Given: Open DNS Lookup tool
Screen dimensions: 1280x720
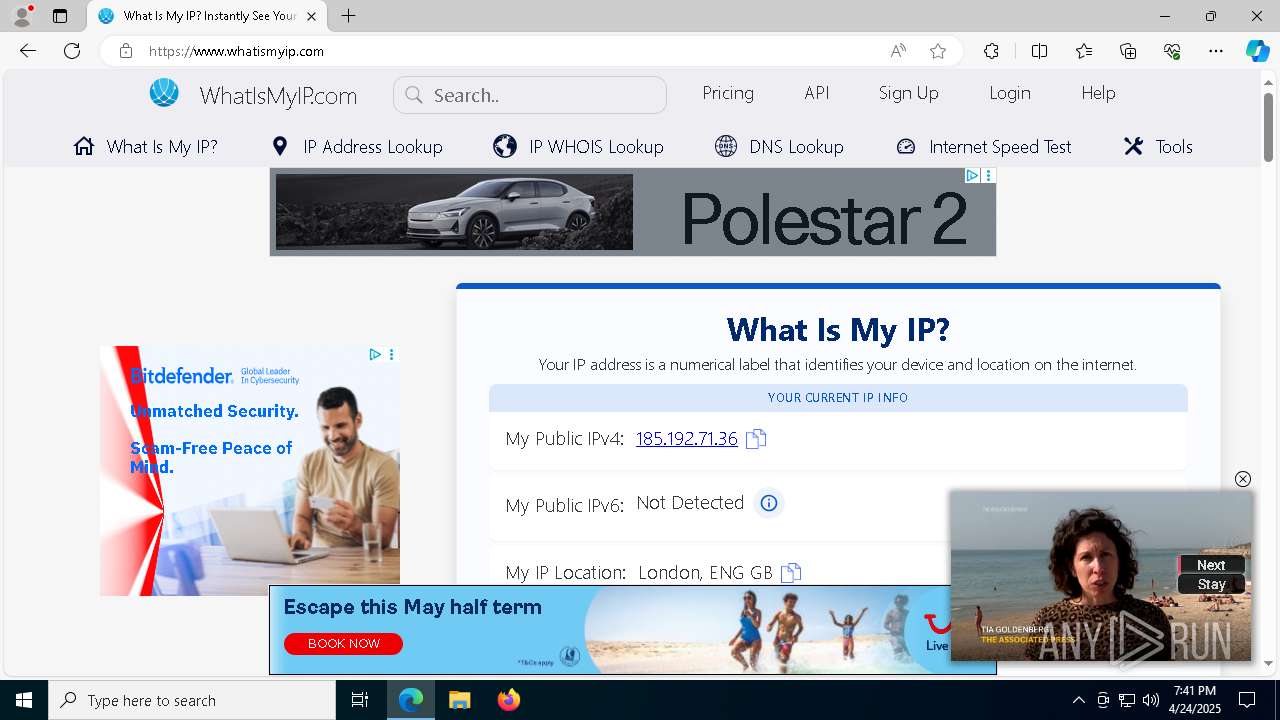Looking at the screenshot, I should tap(779, 147).
